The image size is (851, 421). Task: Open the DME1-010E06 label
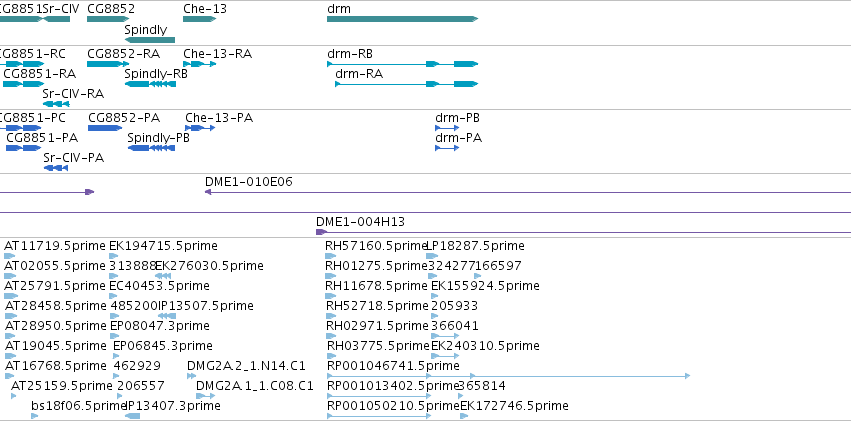coord(249,182)
